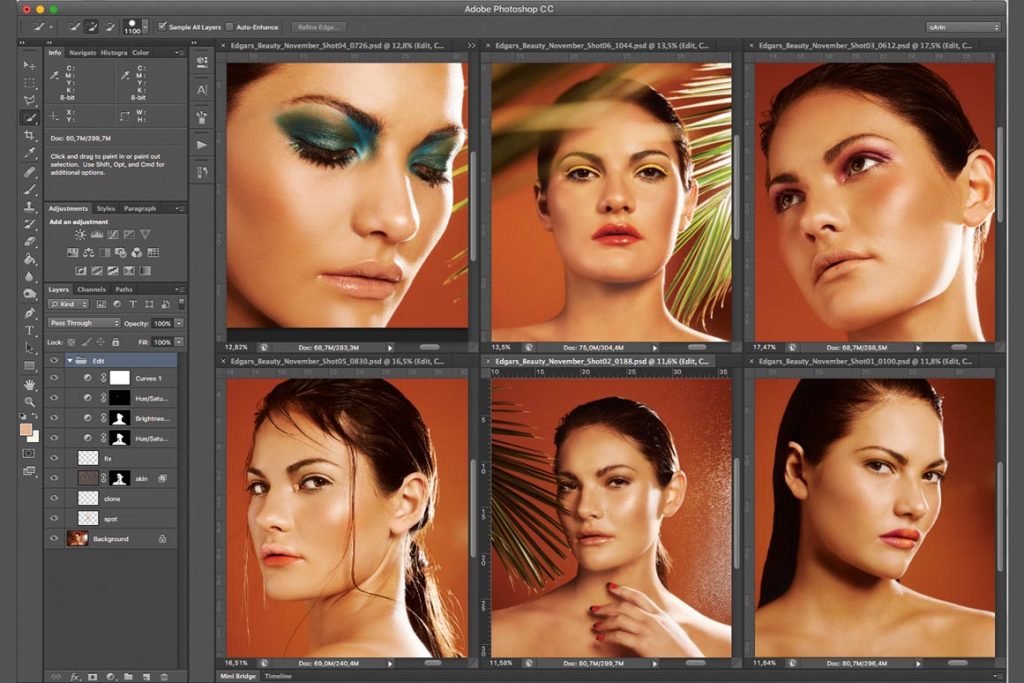The width and height of the screenshot is (1024, 683).
Task: Switch to the Channels tab
Action: 92,290
